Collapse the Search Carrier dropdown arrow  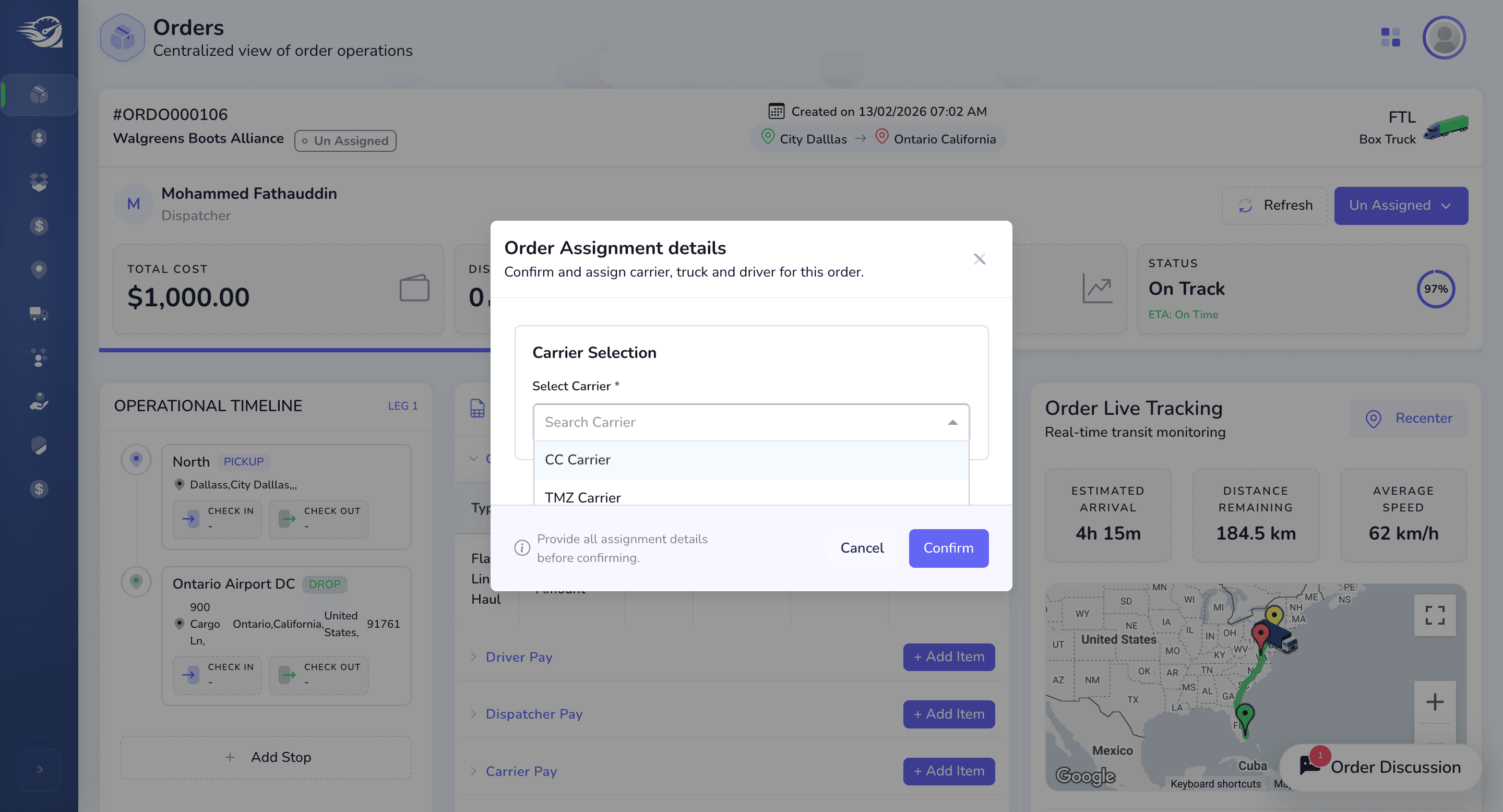pos(952,422)
